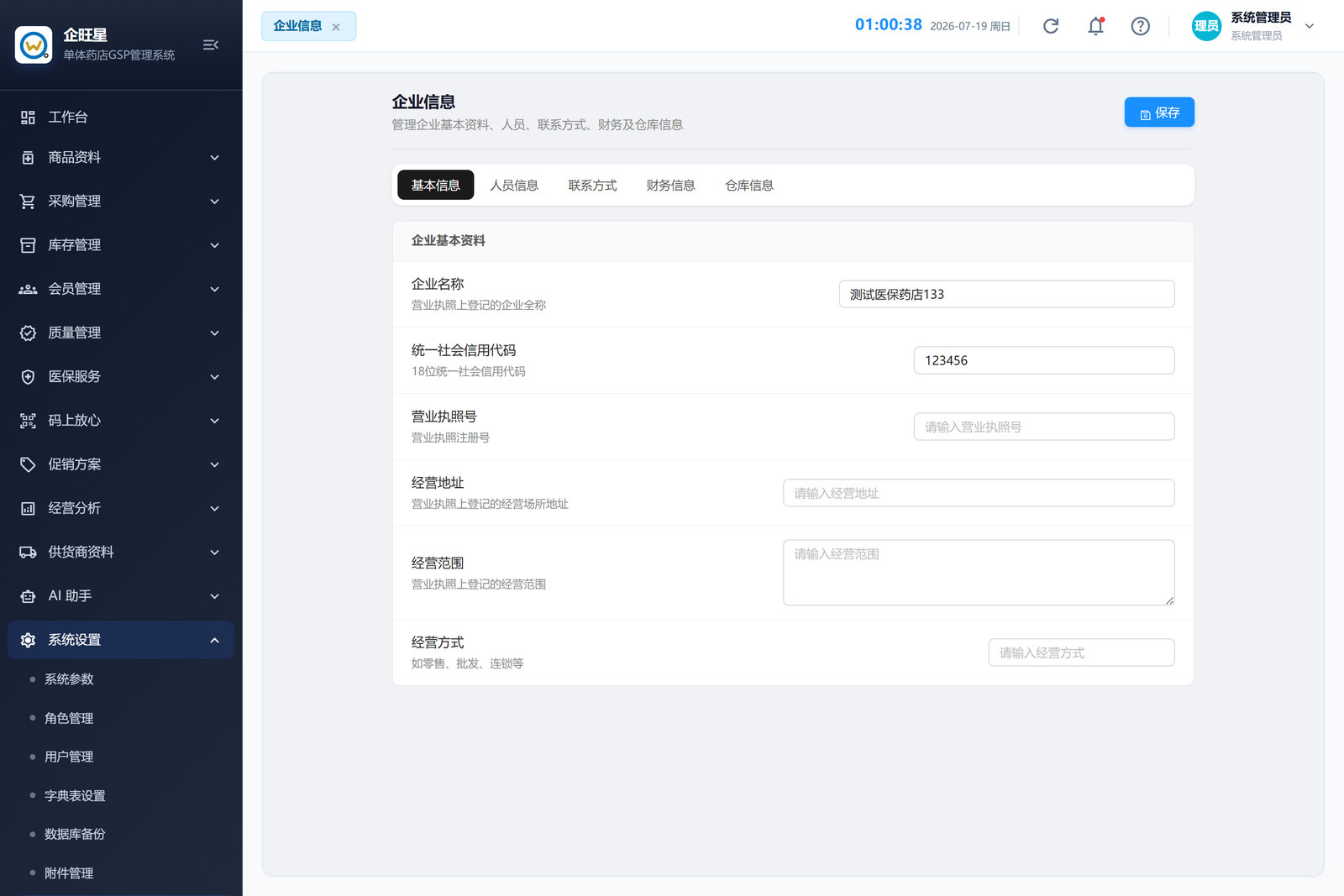Open notifications via the bell icon
Image resolution: width=1344 pixels, height=896 pixels.
pyautogui.click(x=1095, y=26)
